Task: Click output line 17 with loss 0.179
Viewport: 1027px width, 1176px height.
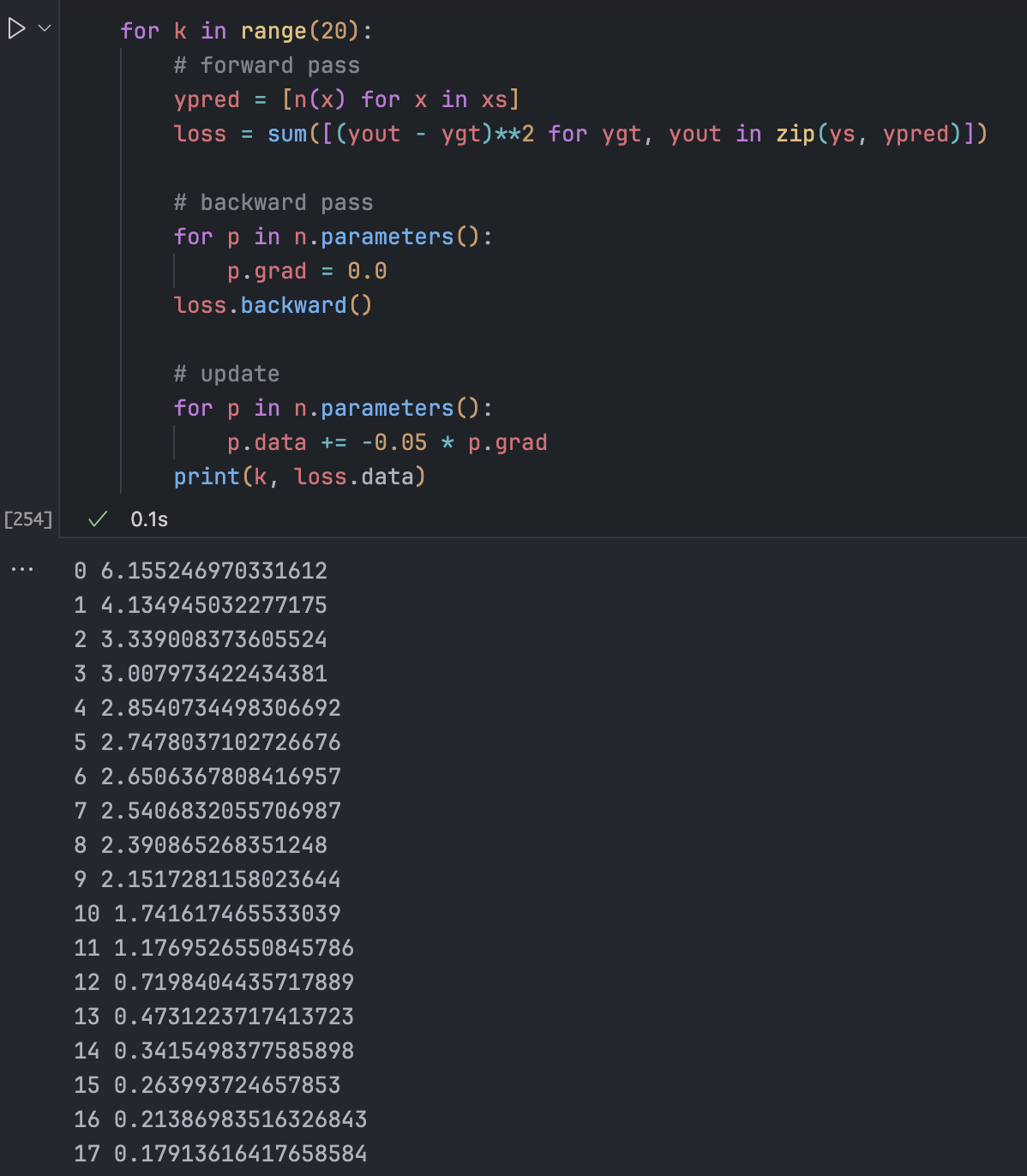Action: click(220, 1154)
